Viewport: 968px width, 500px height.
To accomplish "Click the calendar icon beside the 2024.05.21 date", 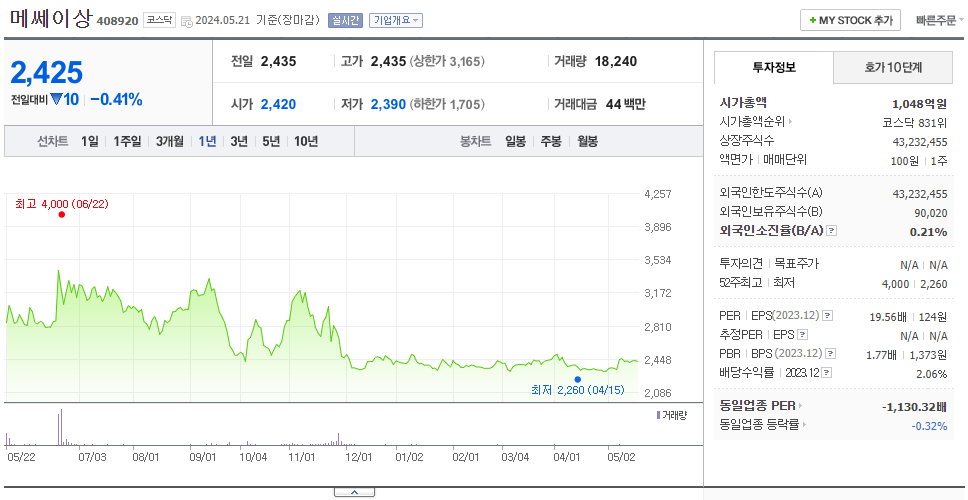I will [x=187, y=22].
